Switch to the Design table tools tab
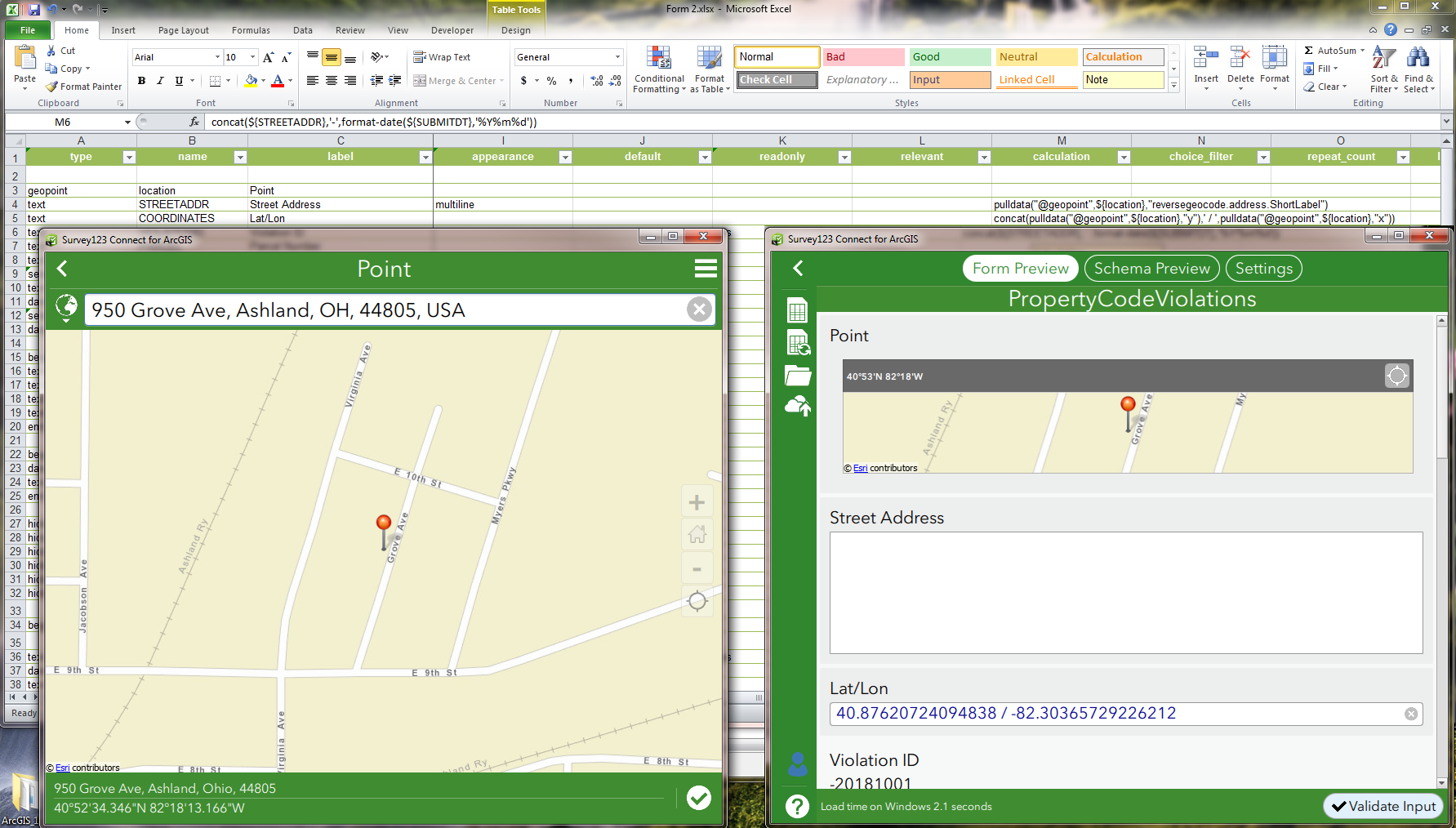Viewport: 1456px width, 828px height. tap(516, 30)
